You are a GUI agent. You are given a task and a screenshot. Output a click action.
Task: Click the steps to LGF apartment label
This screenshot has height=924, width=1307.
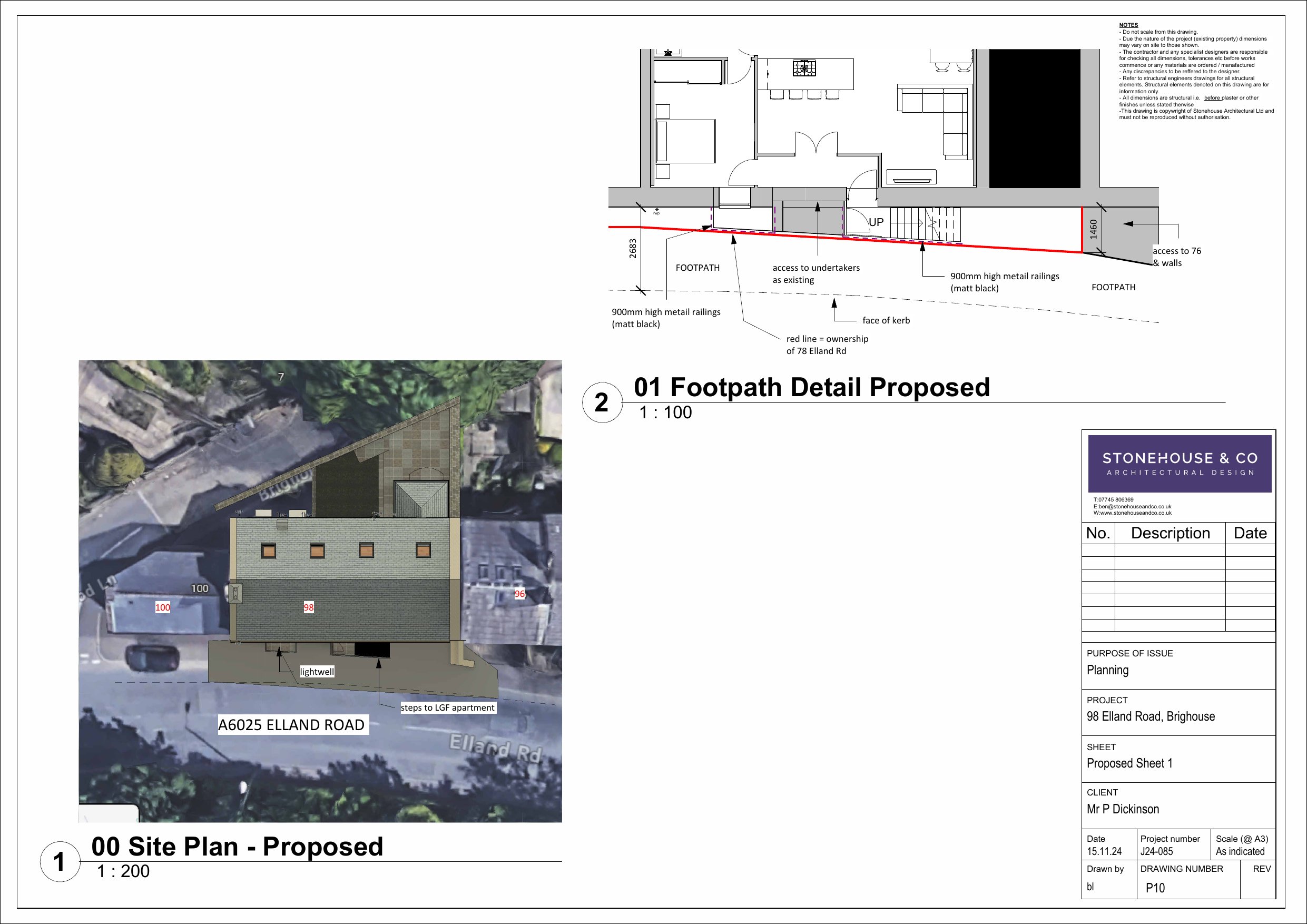pos(447,707)
